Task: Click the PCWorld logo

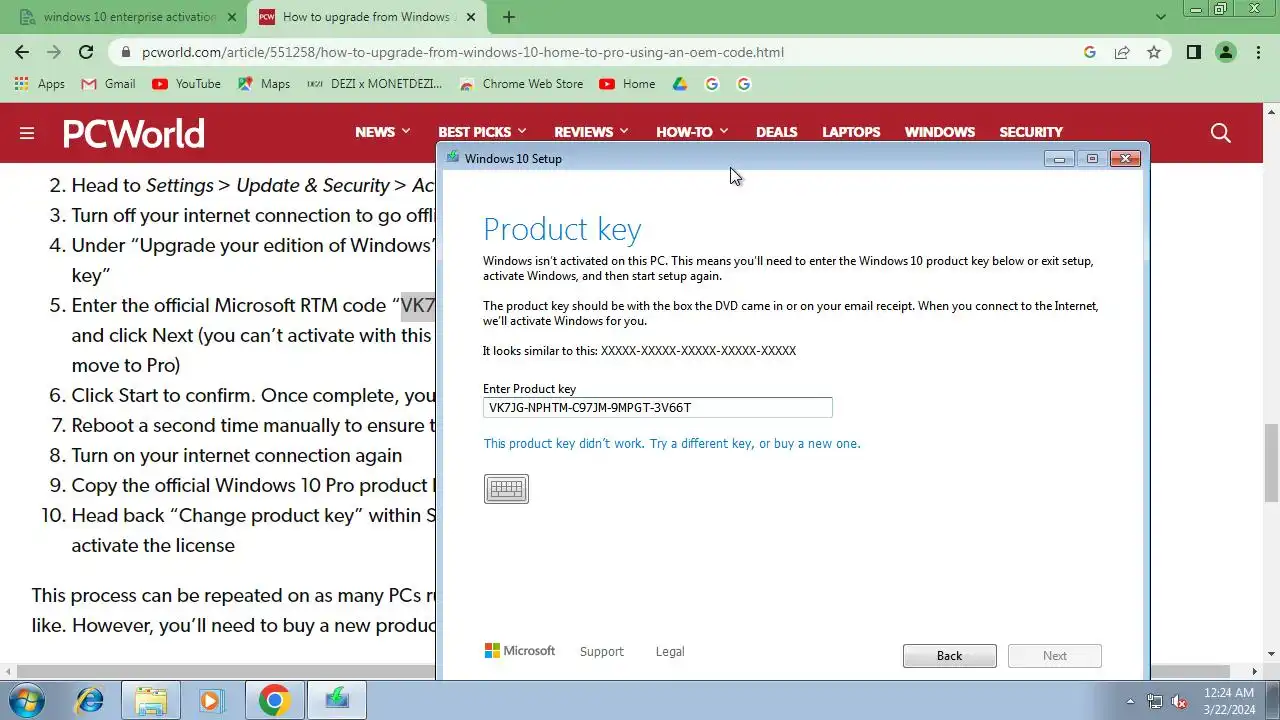Action: (x=134, y=133)
